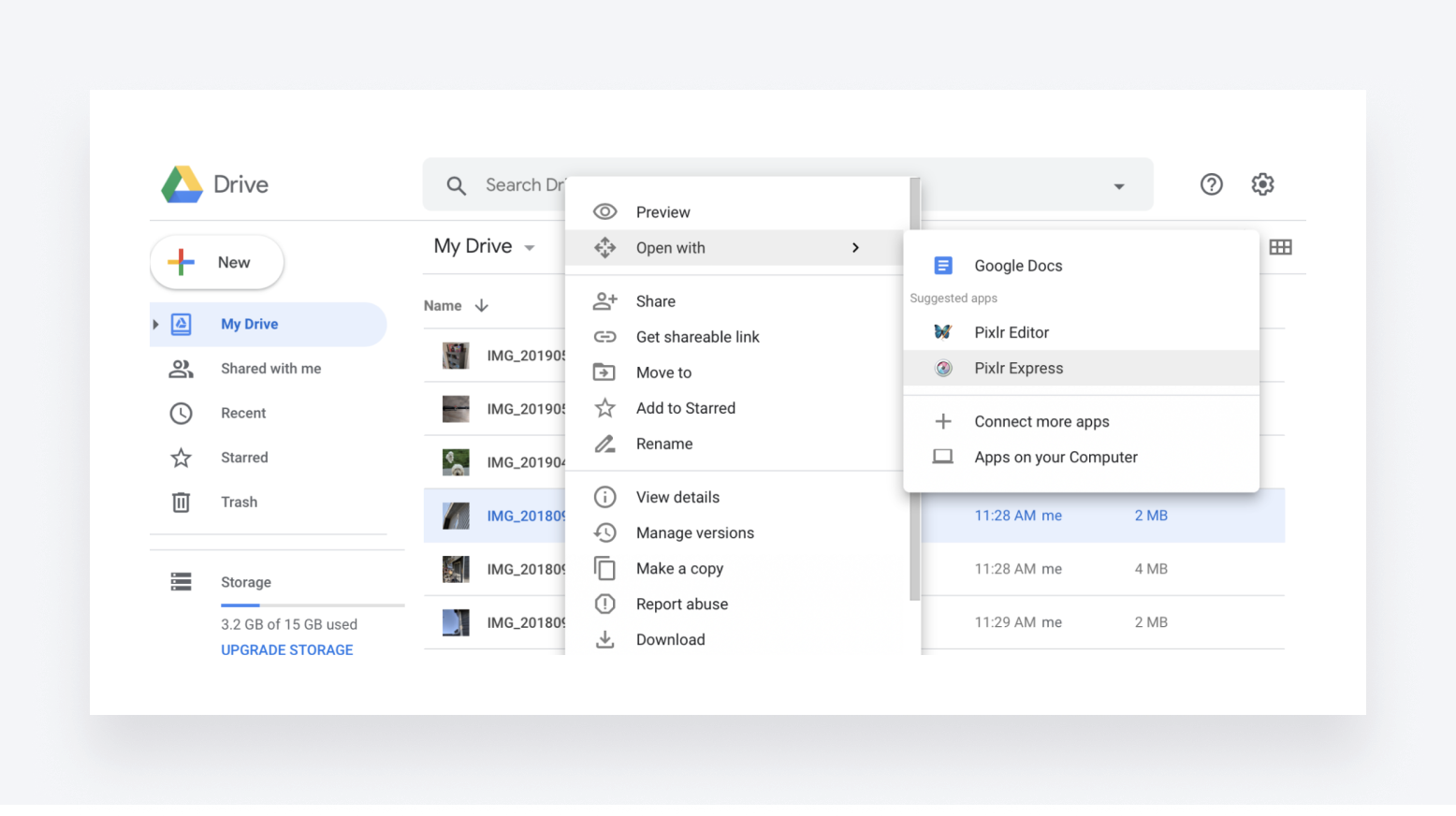Open the Trash folder
The width and height of the screenshot is (1456, 816).
click(x=239, y=502)
